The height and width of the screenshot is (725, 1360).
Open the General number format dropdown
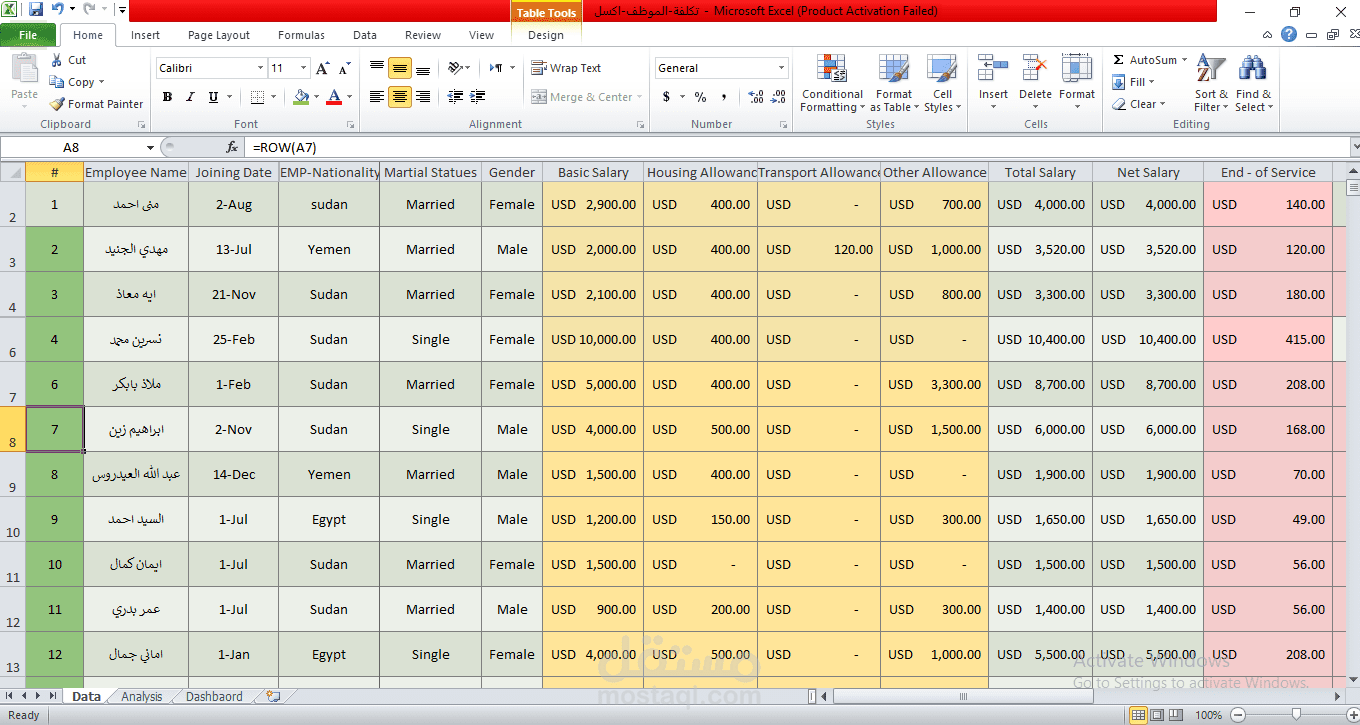coord(782,68)
